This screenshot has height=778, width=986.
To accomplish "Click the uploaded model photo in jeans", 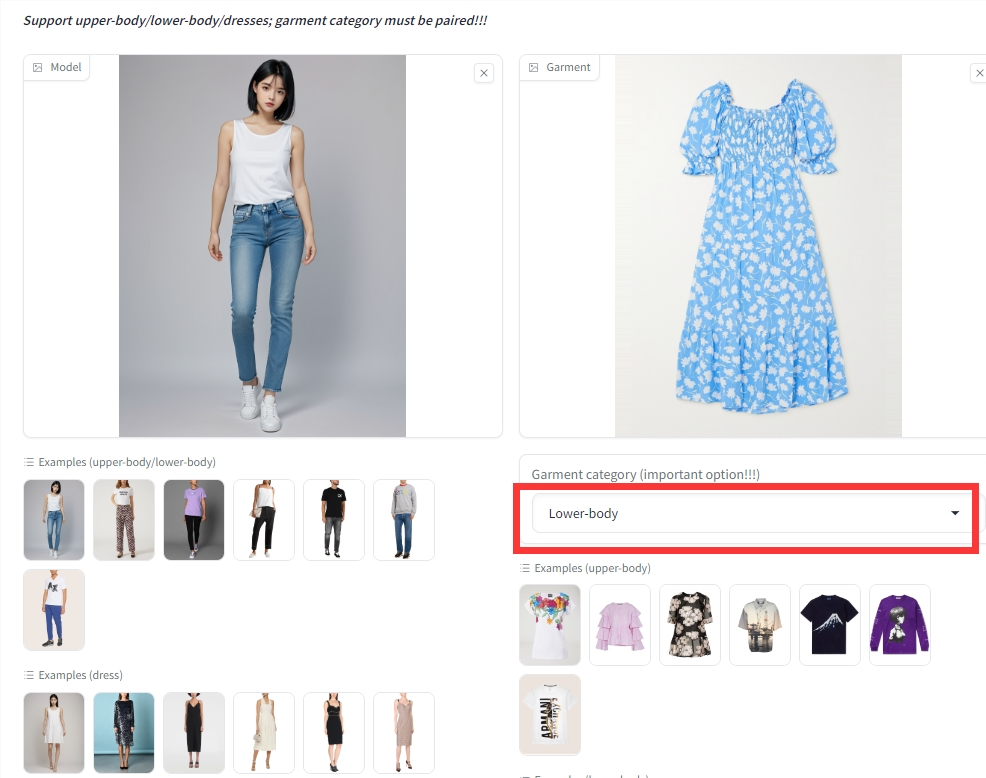I will click(x=262, y=246).
